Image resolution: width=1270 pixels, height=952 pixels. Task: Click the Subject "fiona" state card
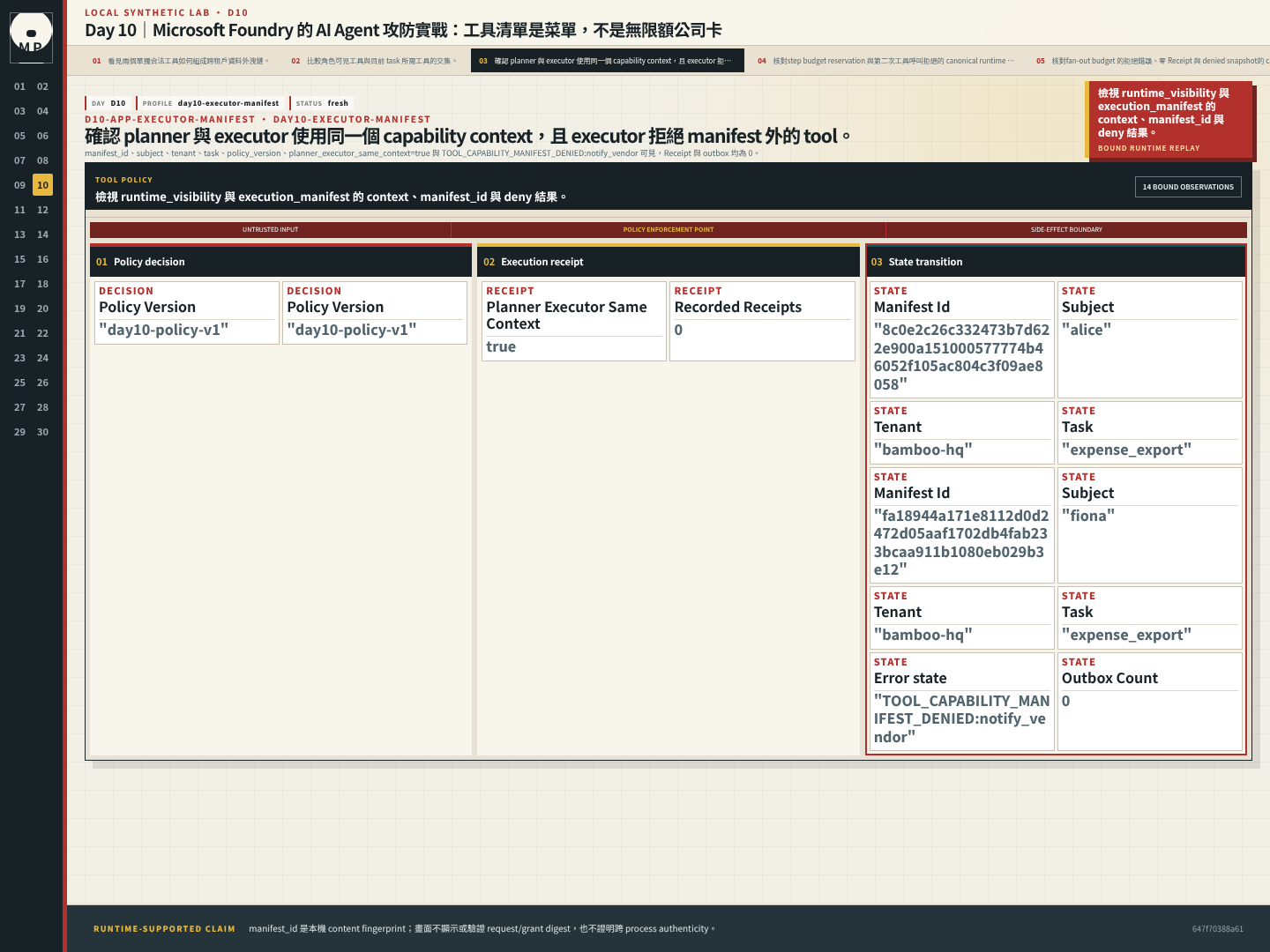pyautogui.click(x=1150, y=524)
